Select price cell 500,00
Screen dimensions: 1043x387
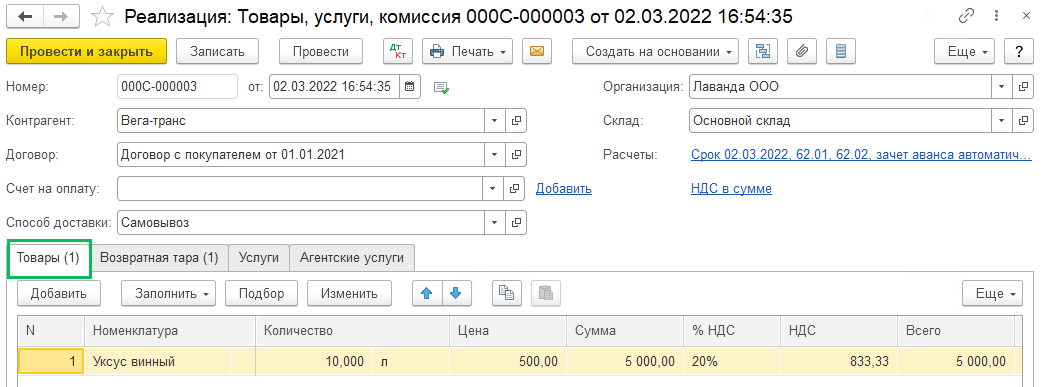[x=508, y=362]
